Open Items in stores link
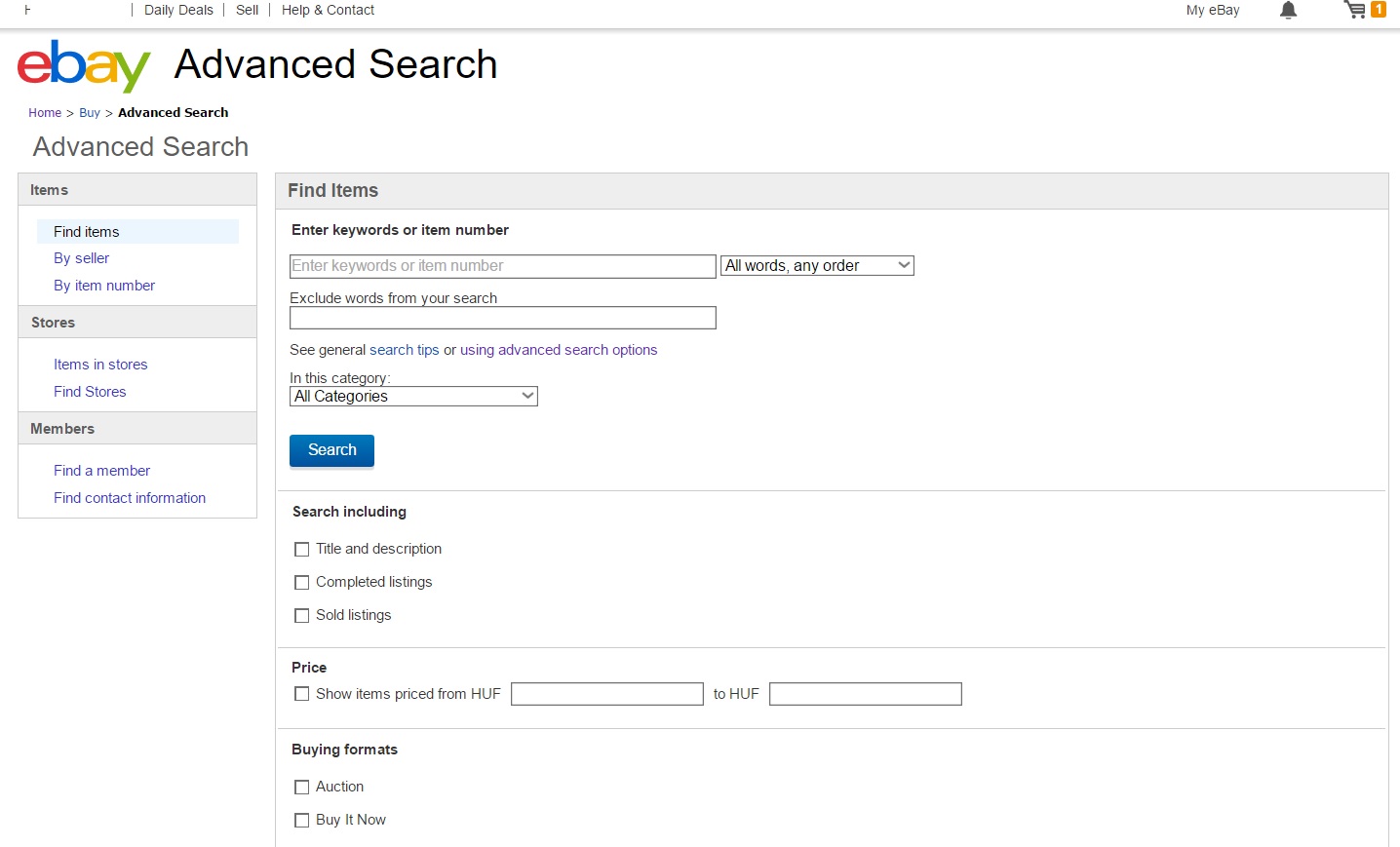The image size is (1400, 847). (100, 365)
